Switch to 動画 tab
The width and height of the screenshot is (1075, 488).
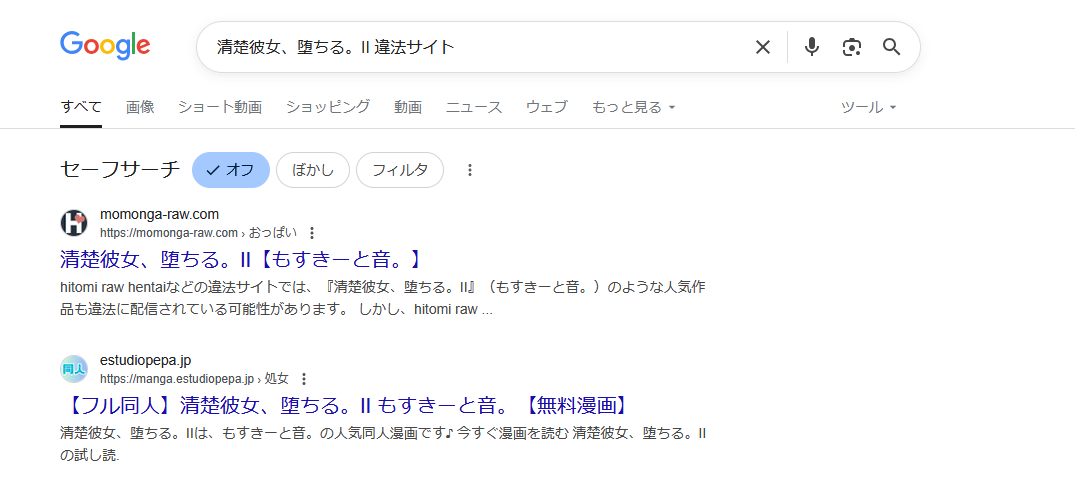point(408,107)
